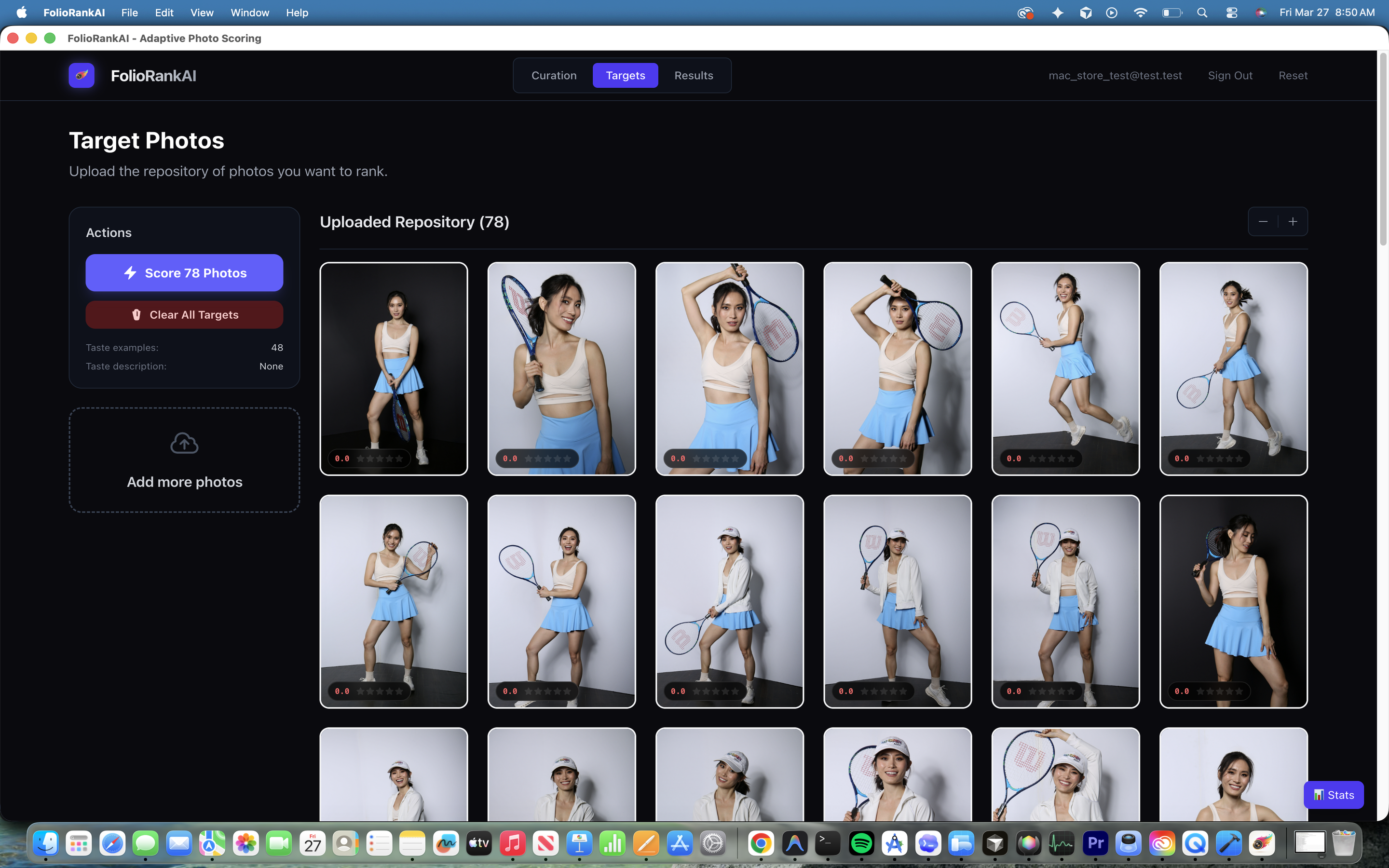Click Add more photos upload area

184,460
